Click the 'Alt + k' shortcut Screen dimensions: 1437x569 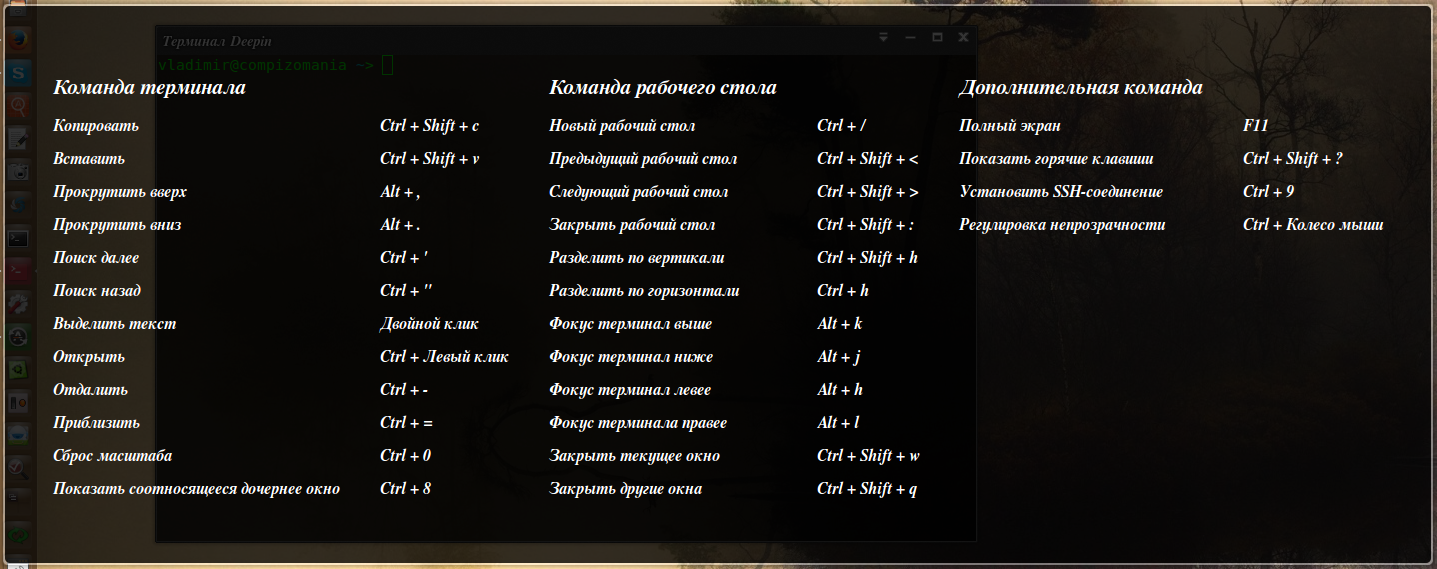[x=840, y=324]
